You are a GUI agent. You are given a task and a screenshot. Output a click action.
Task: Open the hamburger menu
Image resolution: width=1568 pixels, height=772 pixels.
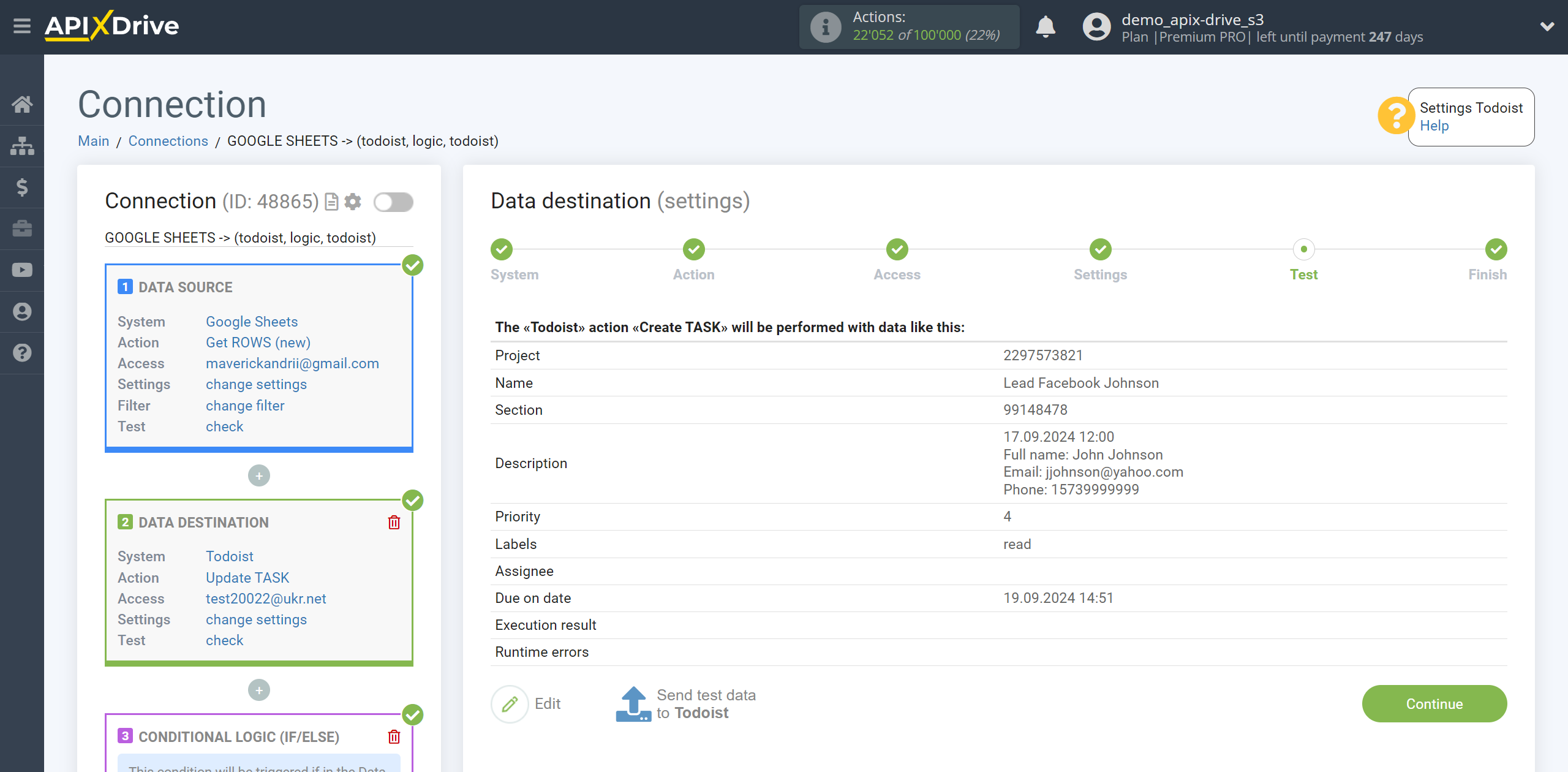(22, 26)
